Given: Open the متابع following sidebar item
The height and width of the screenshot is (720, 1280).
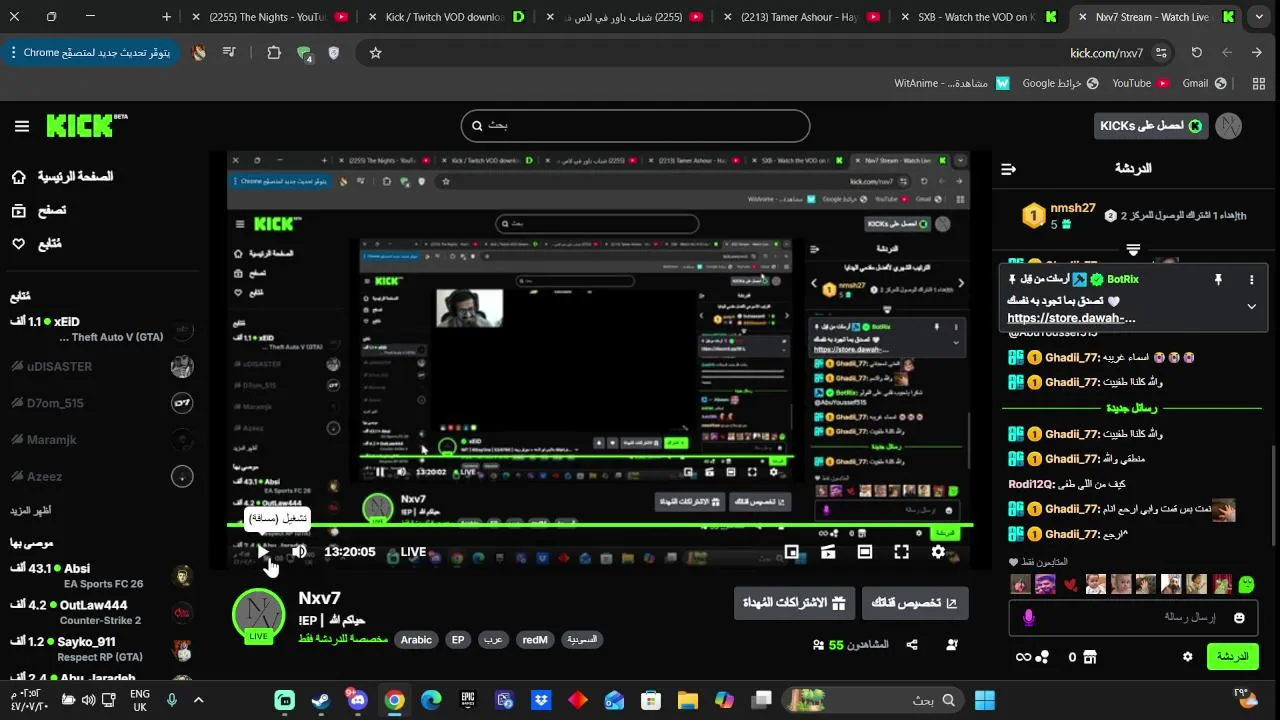Looking at the screenshot, I should (36, 244).
